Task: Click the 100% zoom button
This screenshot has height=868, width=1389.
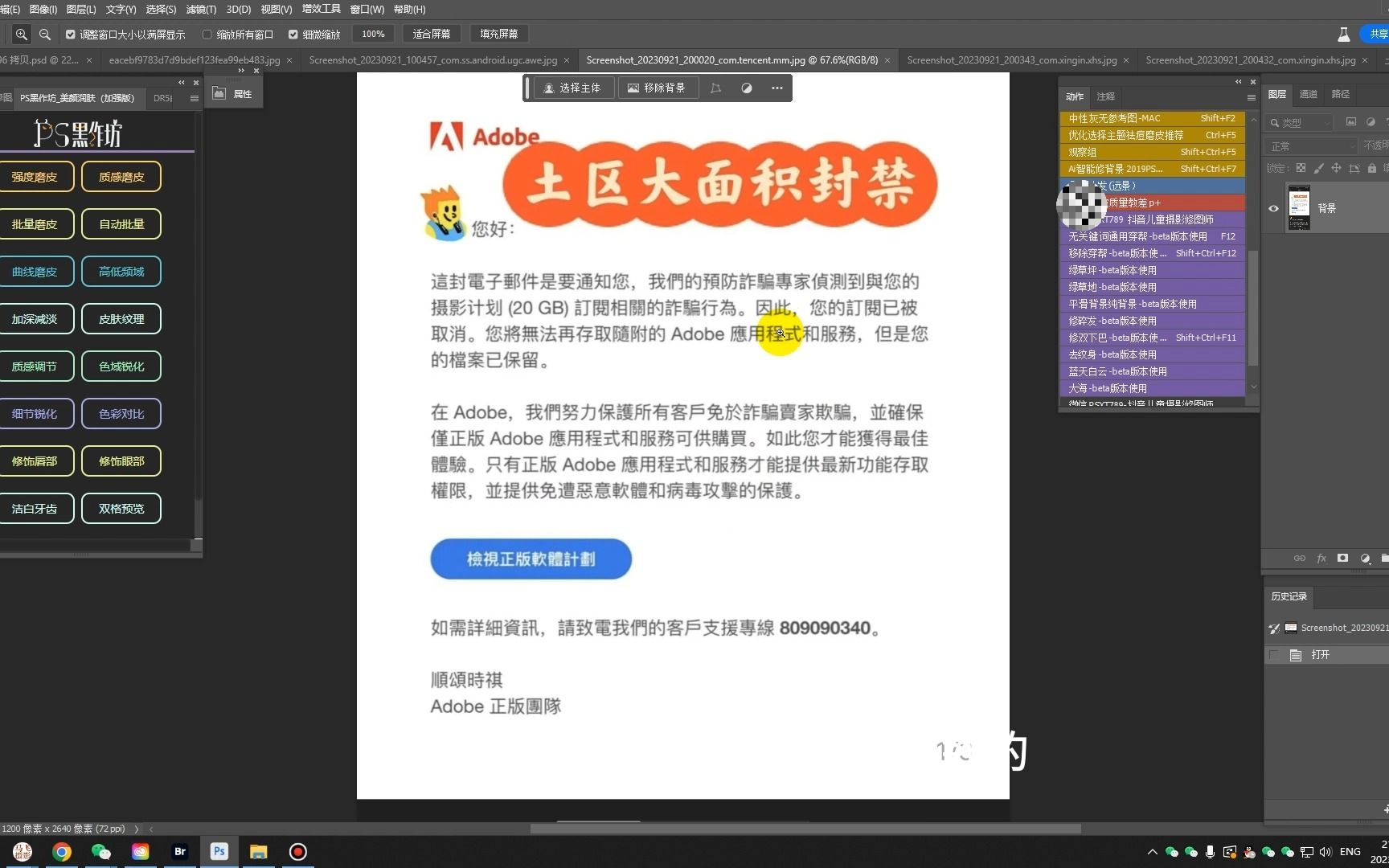Action: pyautogui.click(x=373, y=34)
